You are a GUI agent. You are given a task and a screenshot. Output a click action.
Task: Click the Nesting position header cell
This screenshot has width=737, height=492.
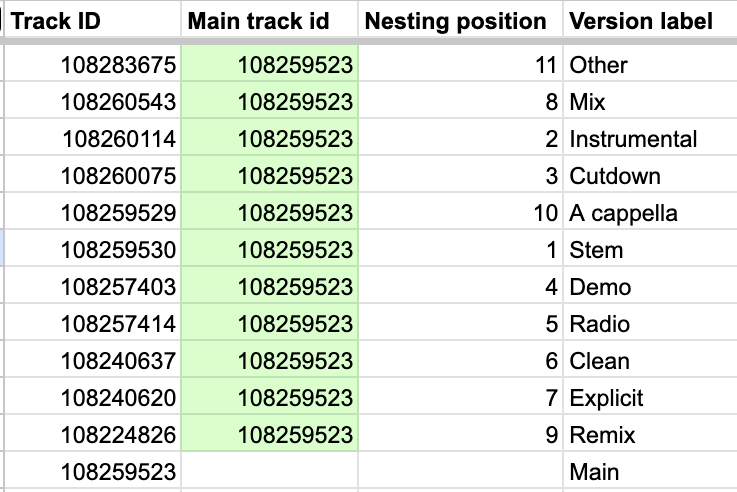coord(461,19)
